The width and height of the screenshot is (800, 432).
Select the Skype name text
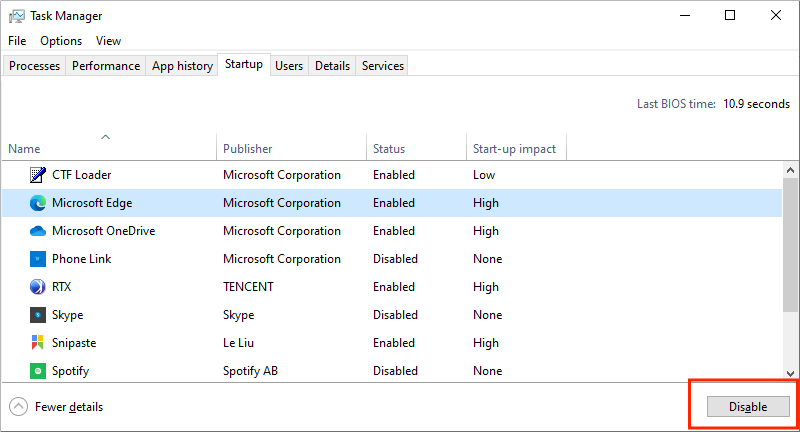(67, 315)
